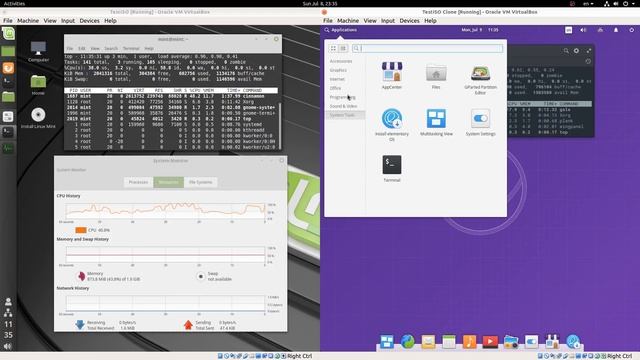Open the web browser icon in dock

(407, 341)
